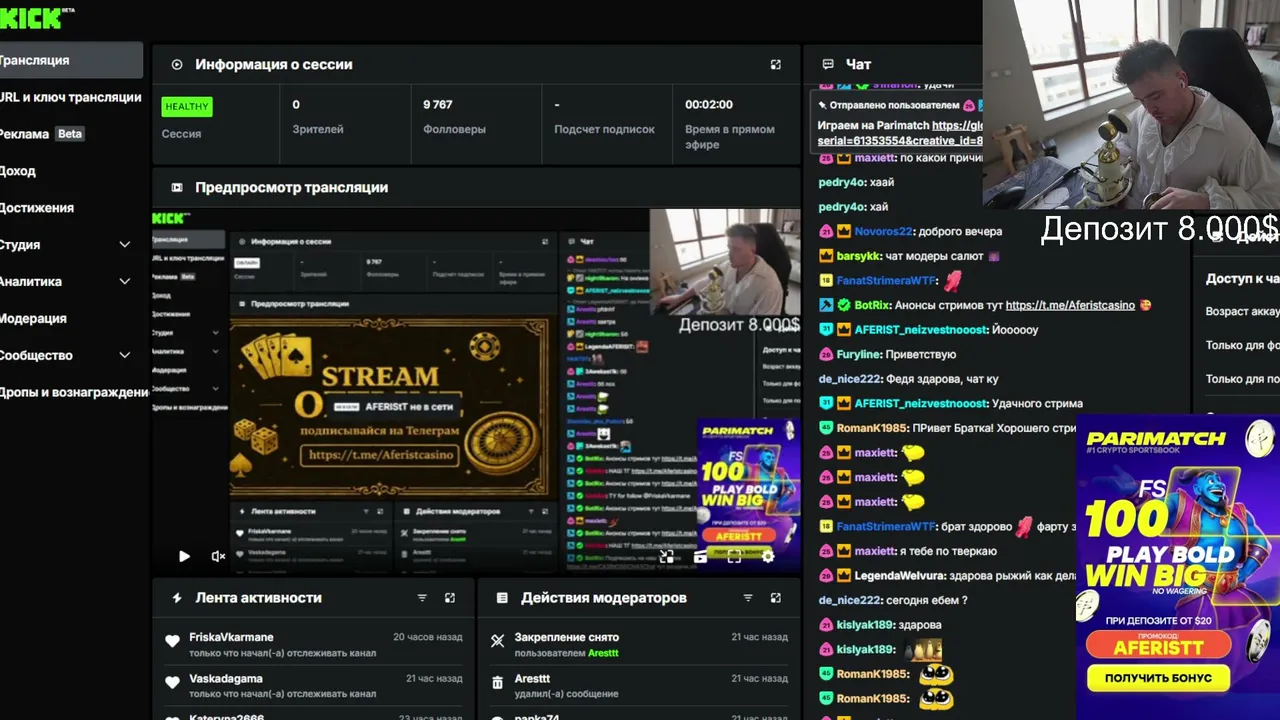
Task: Click the moderator actions list icon
Action: [x=503, y=598]
